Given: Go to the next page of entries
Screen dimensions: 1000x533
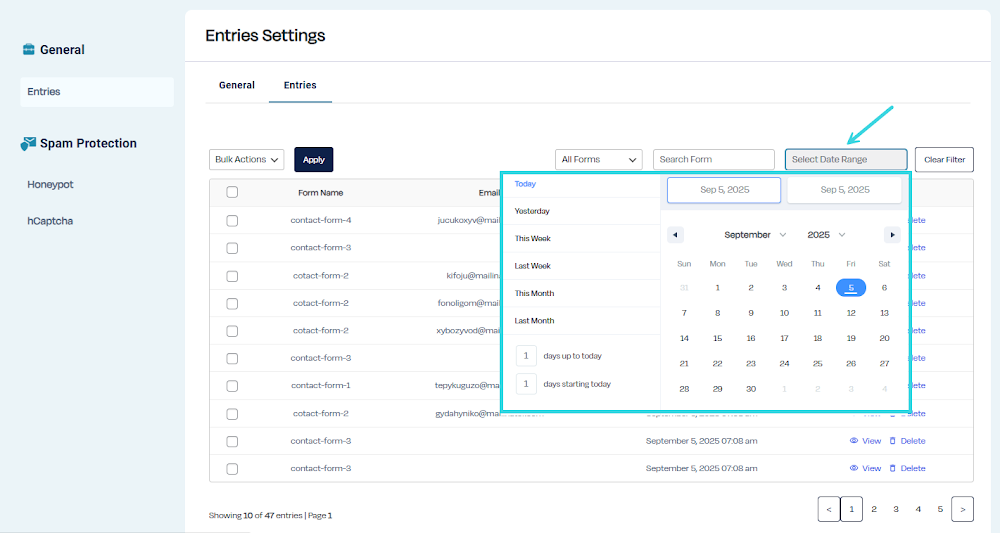Looking at the screenshot, I should [x=962, y=509].
